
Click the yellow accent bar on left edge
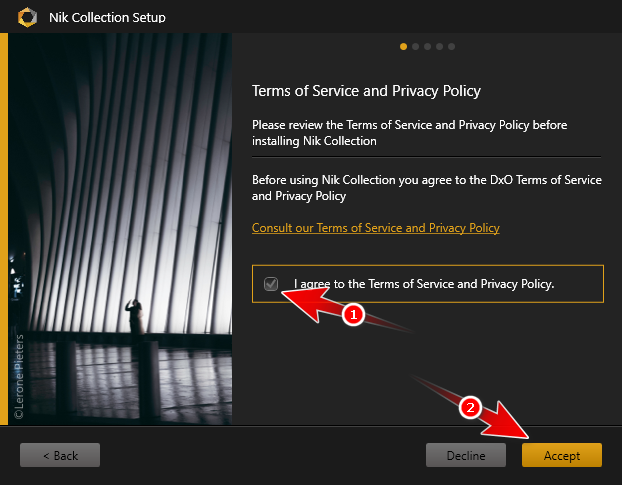point(4,230)
